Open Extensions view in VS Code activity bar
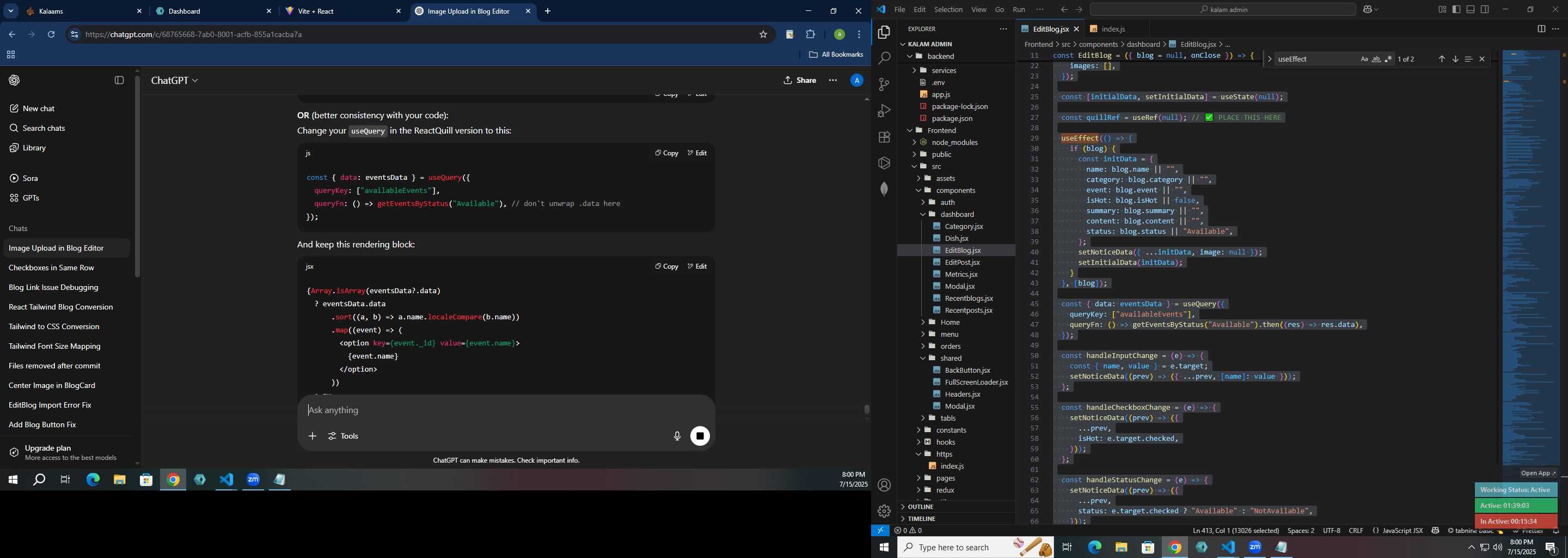 point(884,137)
